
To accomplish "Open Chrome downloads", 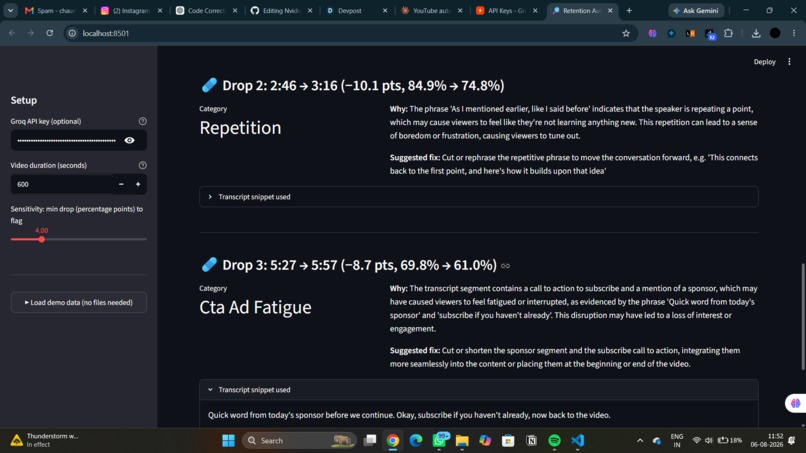I will 756,33.
